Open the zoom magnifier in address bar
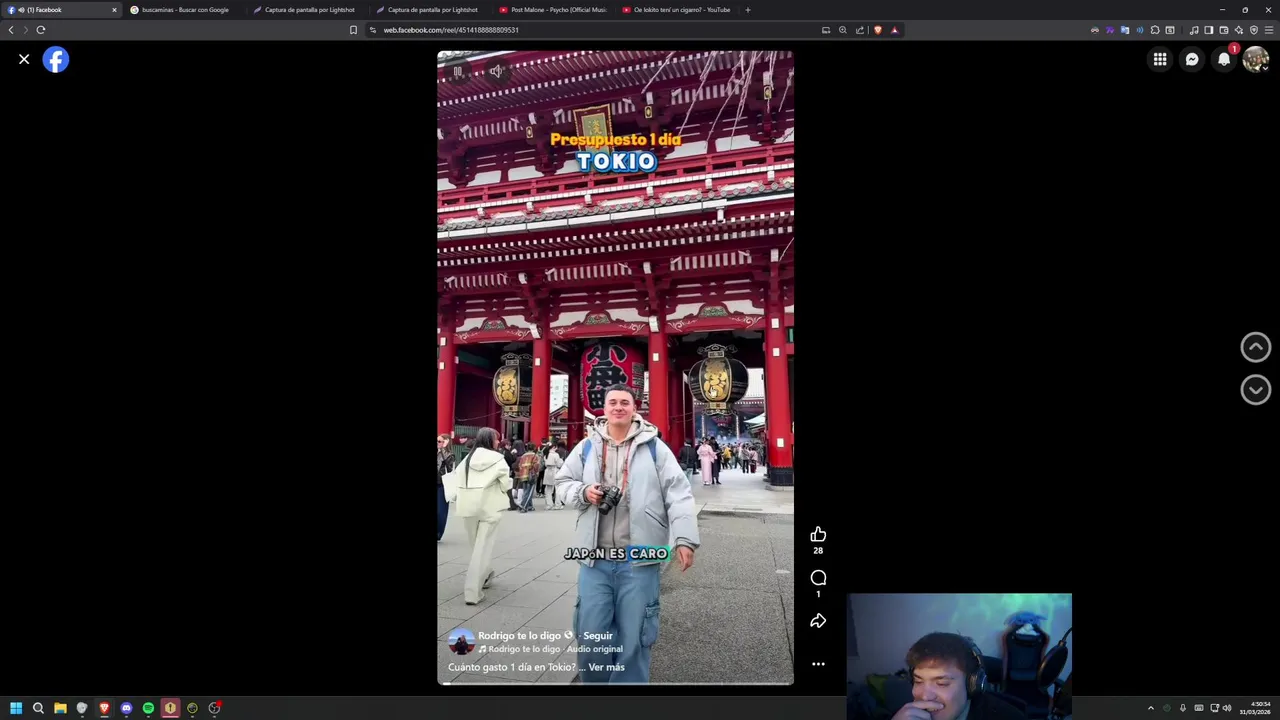1280x720 pixels. [x=843, y=30]
